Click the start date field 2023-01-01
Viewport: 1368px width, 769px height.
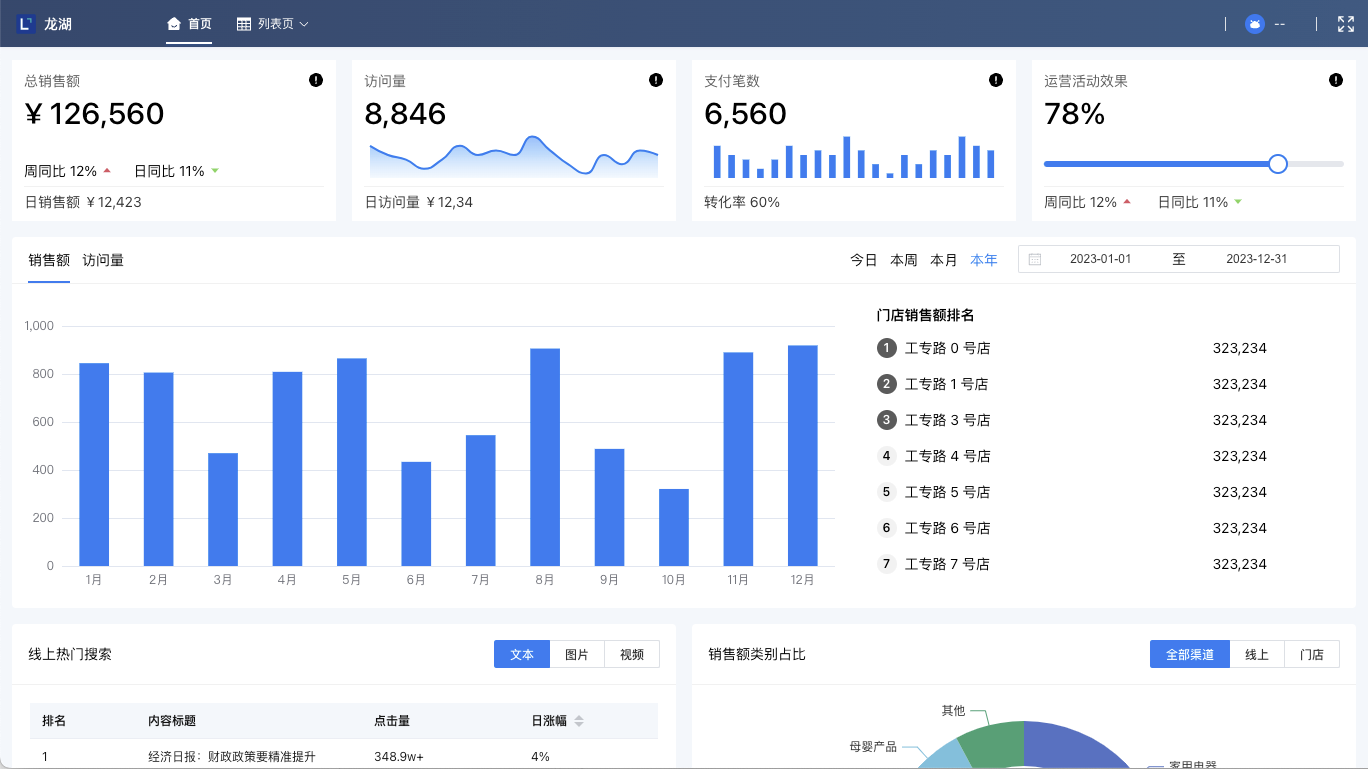click(1100, 259)
